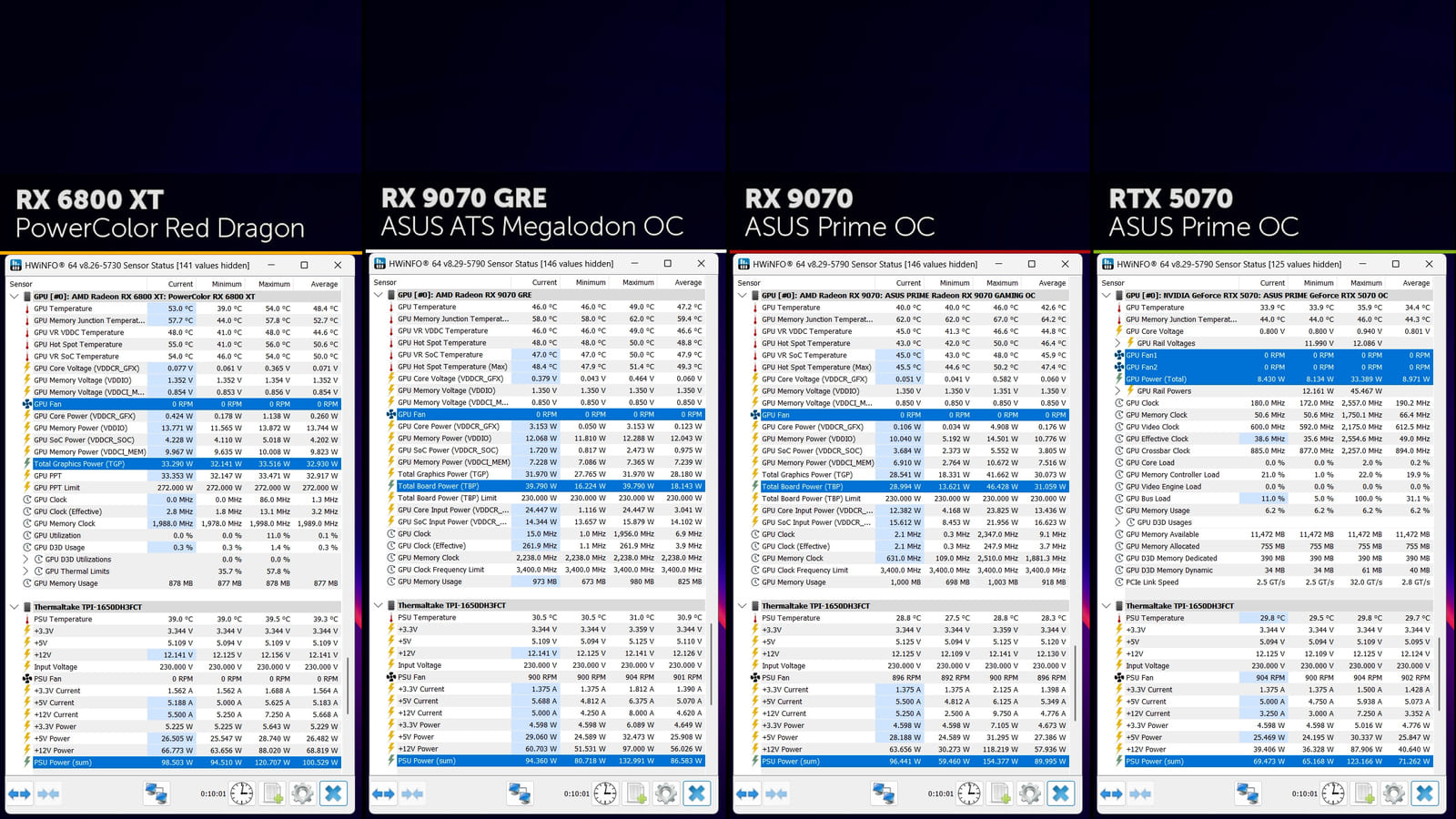Click Minimum column header in RX 9070 GRE window
The image size is (1456, 819).
[583, 282]
